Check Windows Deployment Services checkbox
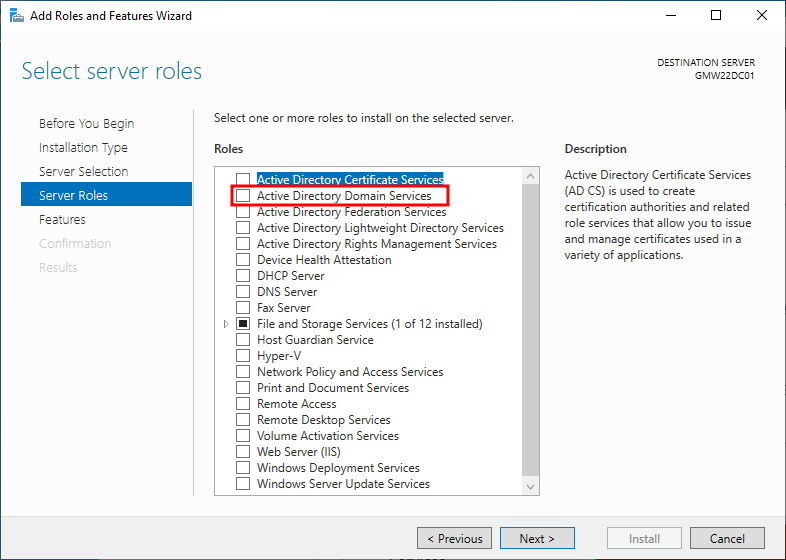Screen dimensions: 786x560 point(243,468)
